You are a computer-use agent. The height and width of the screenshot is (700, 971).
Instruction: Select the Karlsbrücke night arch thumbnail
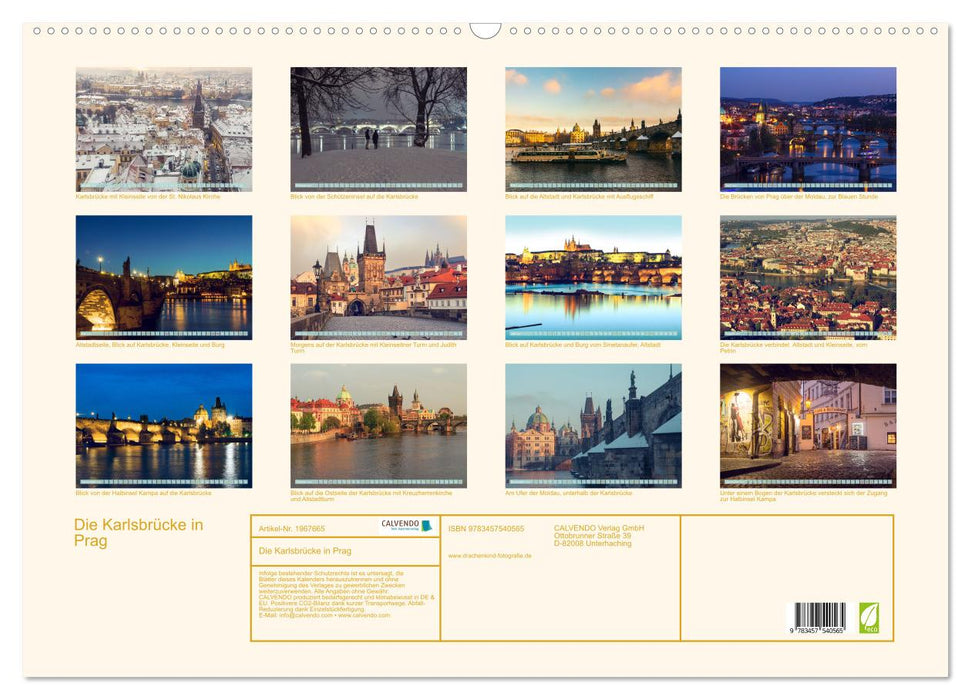point(162,277)
